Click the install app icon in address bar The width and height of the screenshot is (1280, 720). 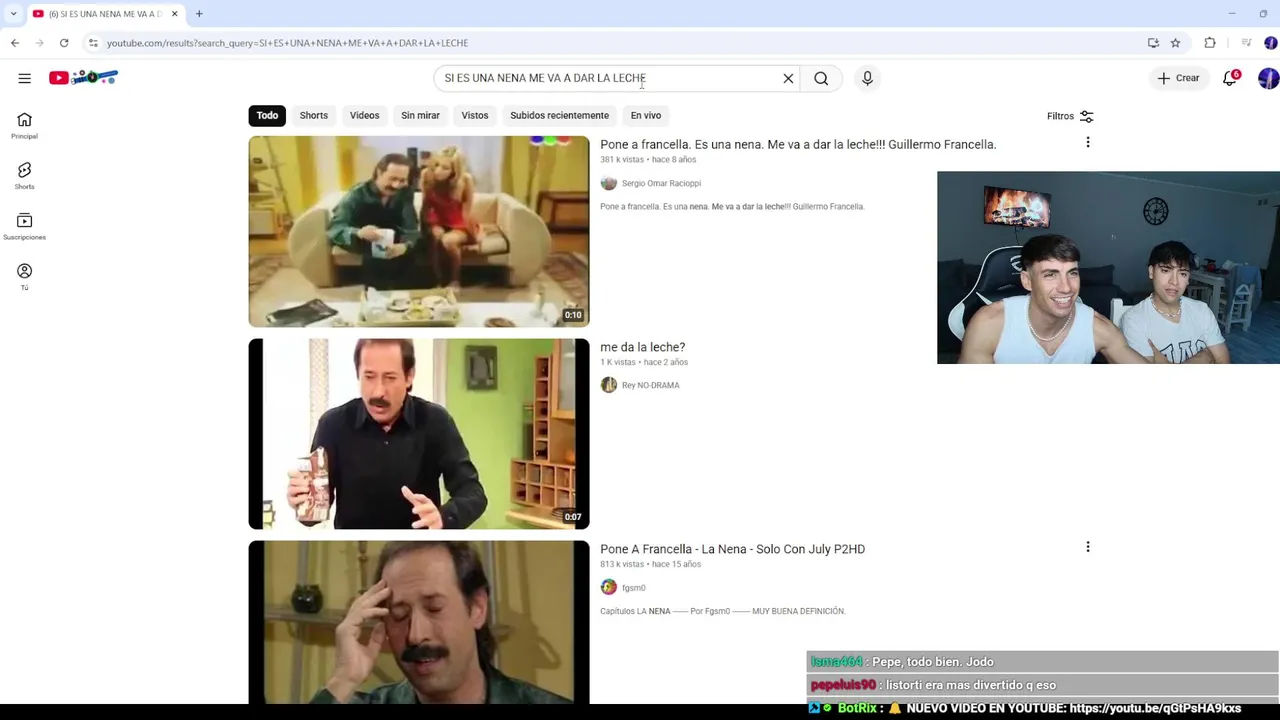1153,43
